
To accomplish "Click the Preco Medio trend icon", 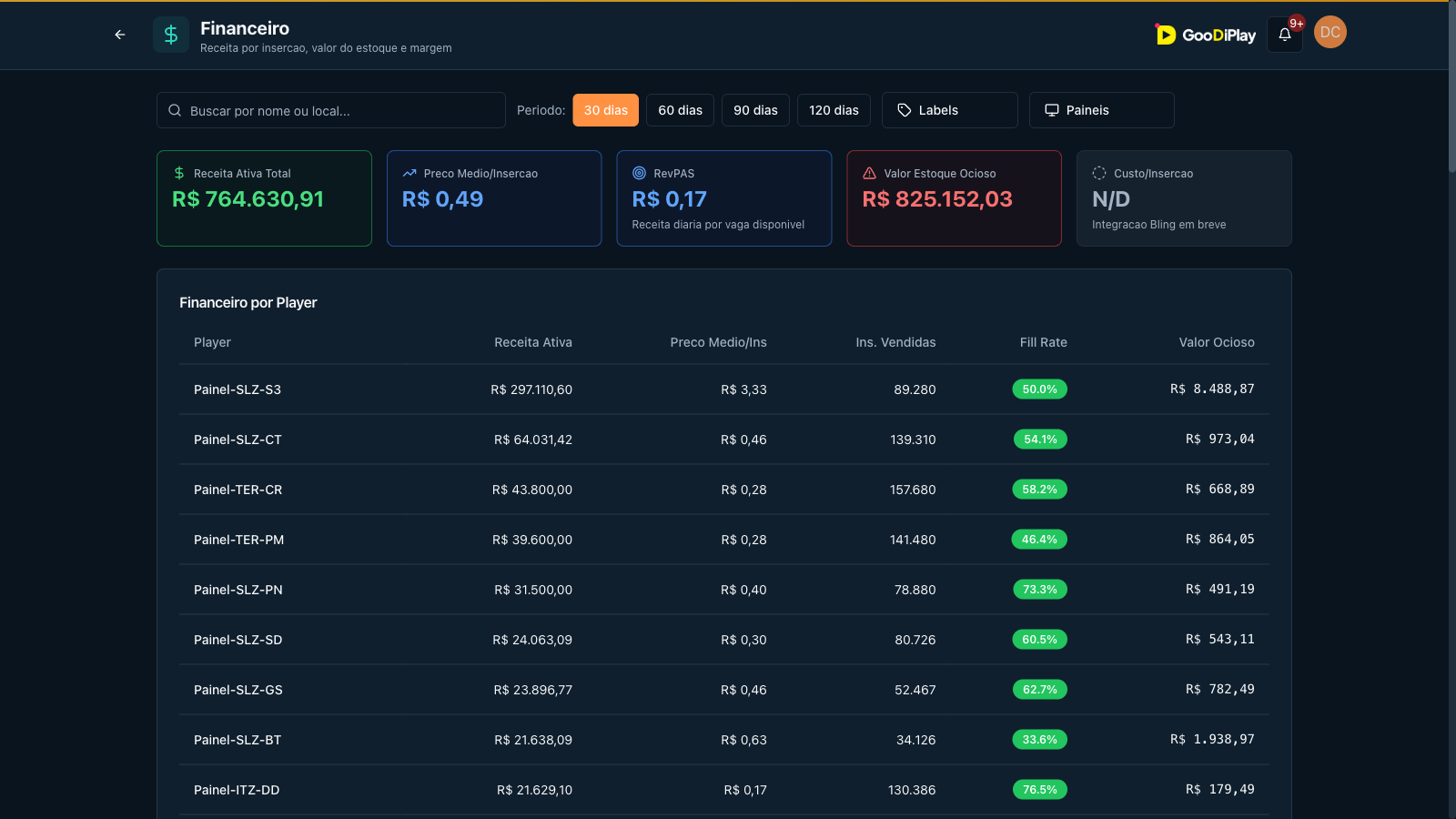I will [x=409, y=173].
